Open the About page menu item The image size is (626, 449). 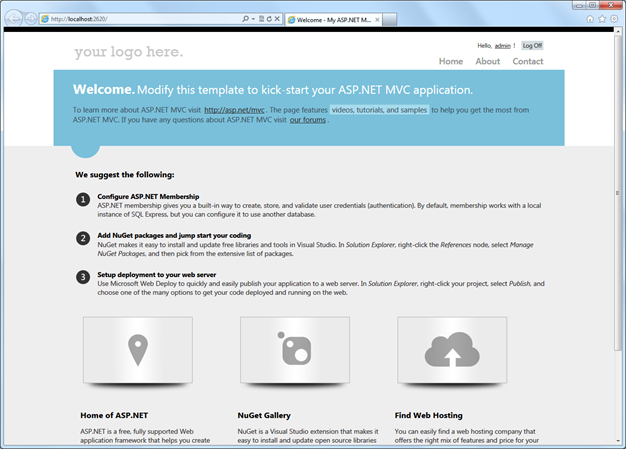487,62
